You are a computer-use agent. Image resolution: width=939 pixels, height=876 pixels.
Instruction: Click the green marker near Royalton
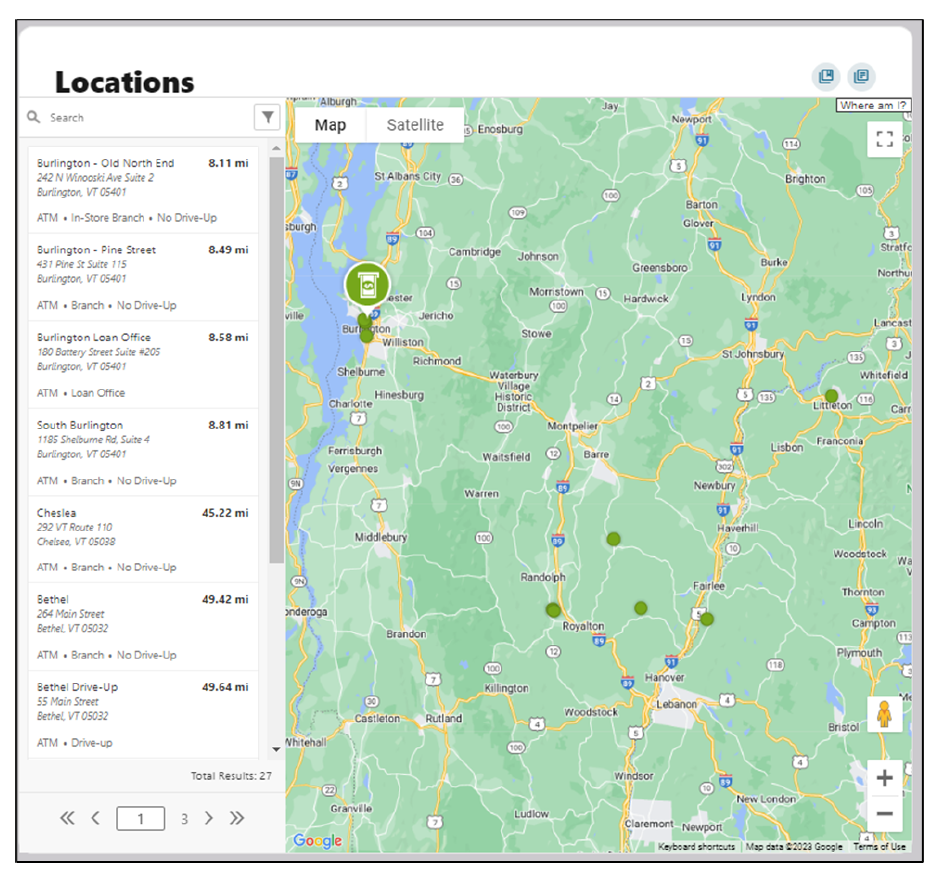pos(553,610)
